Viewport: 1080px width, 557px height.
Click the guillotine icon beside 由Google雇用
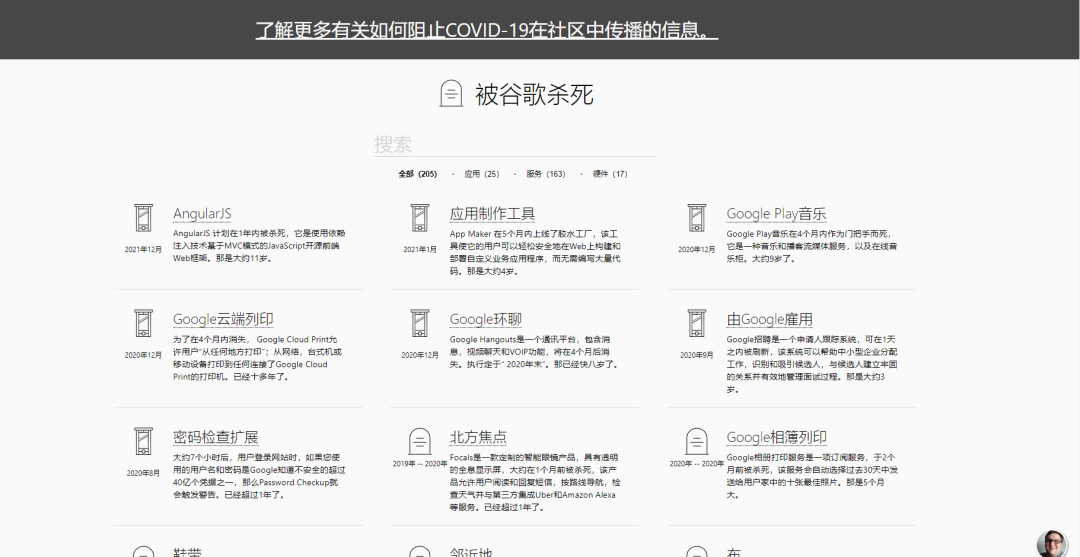[x=697, y=323]
